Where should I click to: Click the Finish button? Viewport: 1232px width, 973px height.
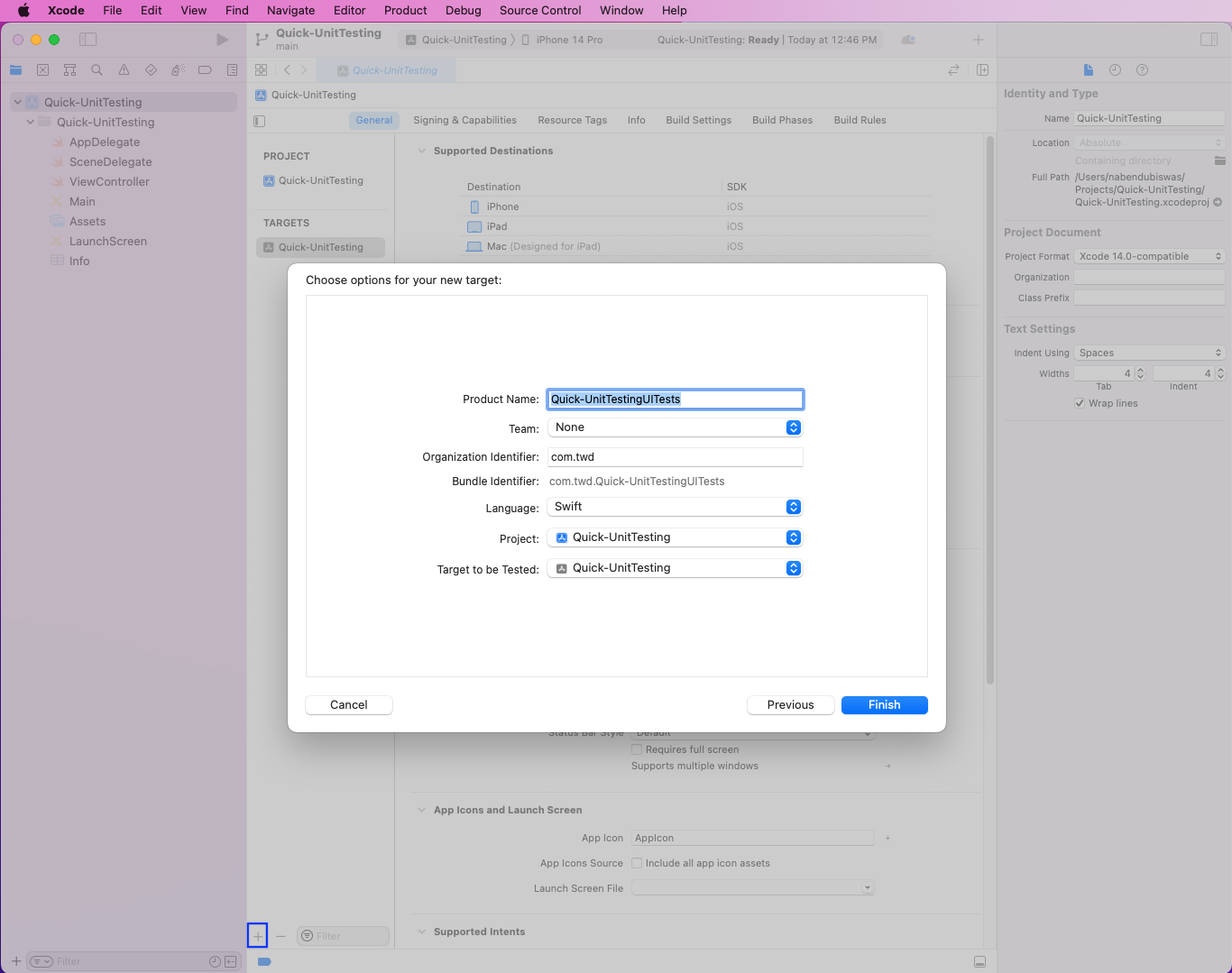coord(884,705)
